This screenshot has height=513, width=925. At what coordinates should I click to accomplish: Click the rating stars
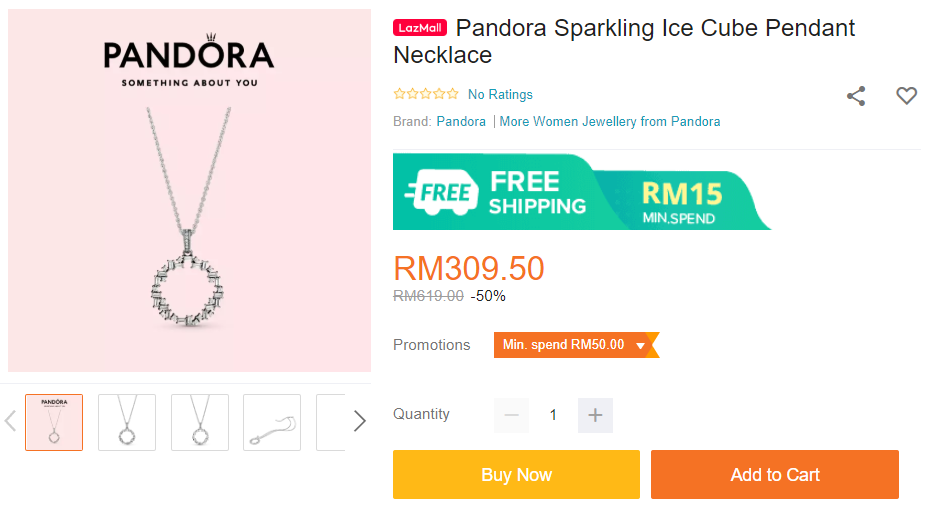tap(426, 94)
